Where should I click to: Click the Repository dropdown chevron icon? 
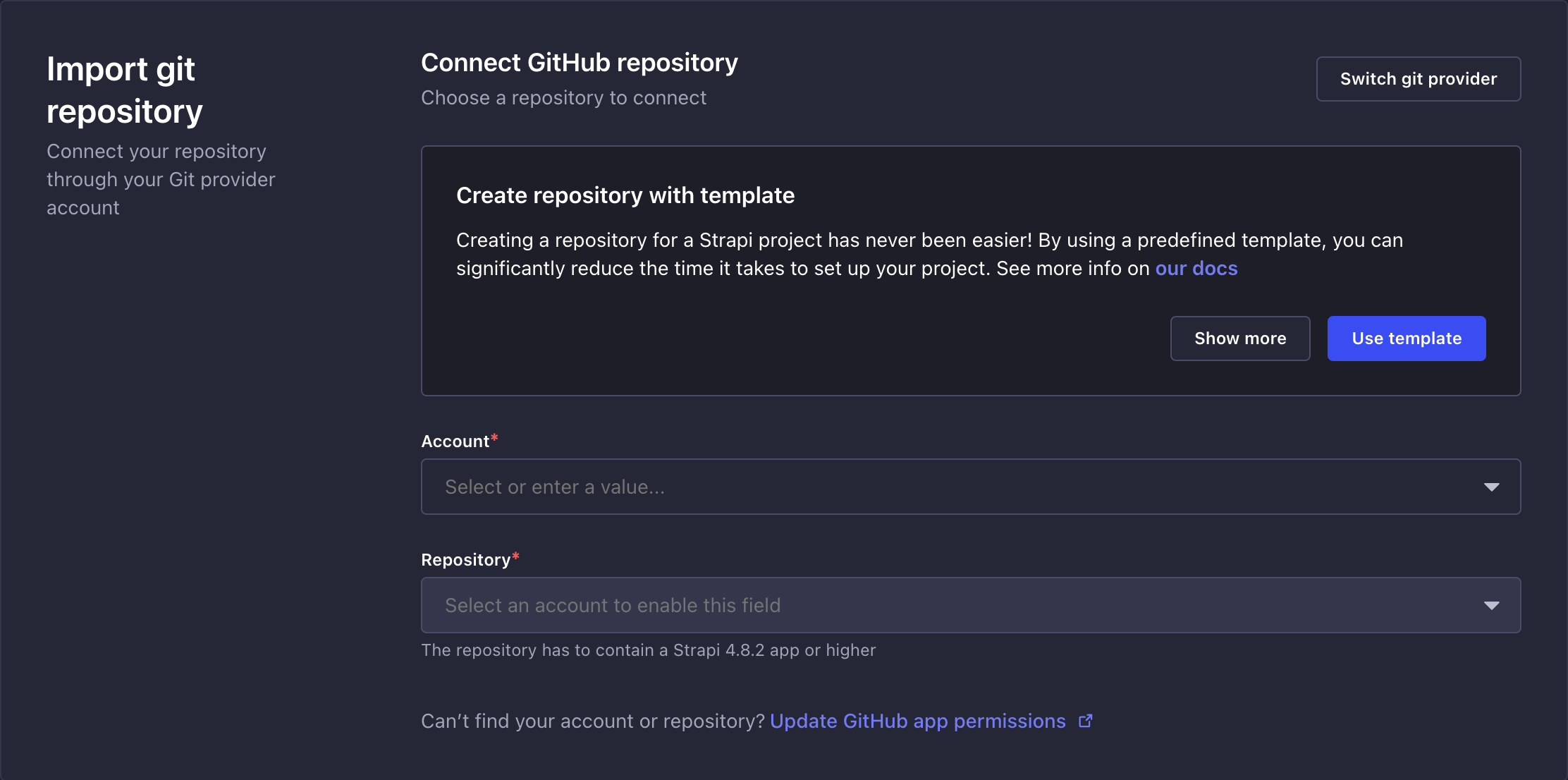coord(1493,604)
